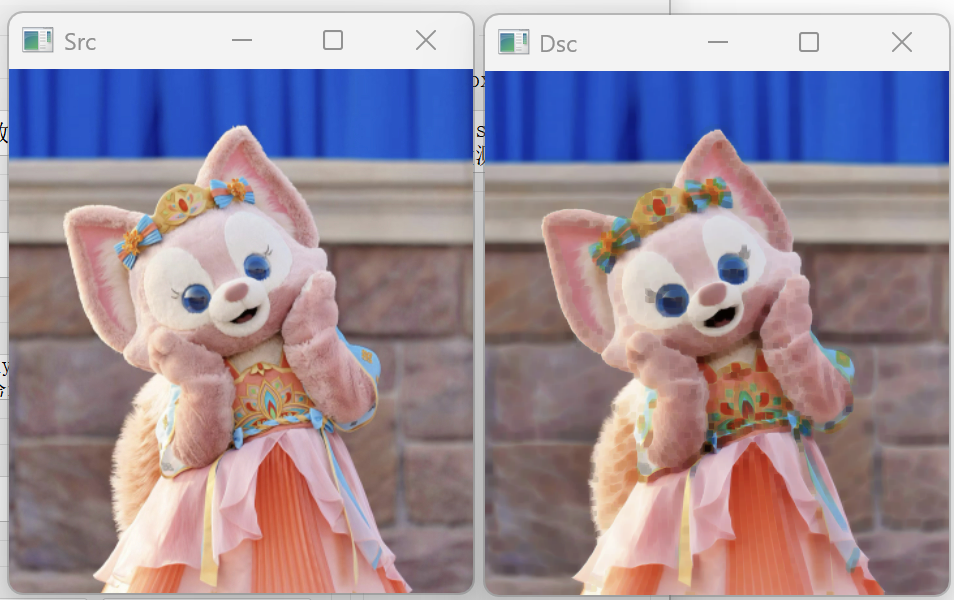
Task: Click the original image in Src window
Action: coord(241,330)
